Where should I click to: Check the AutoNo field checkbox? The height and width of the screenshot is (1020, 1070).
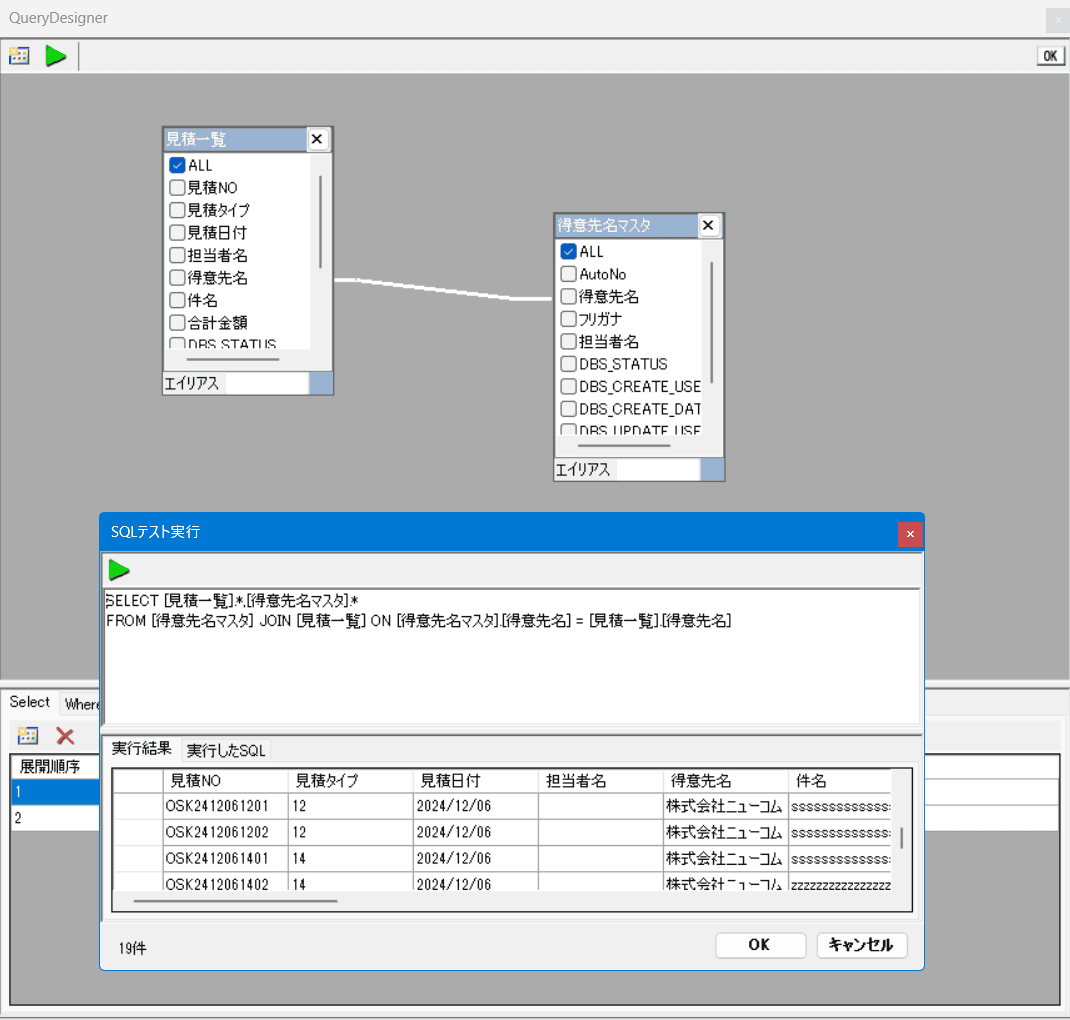coord(569,274)
